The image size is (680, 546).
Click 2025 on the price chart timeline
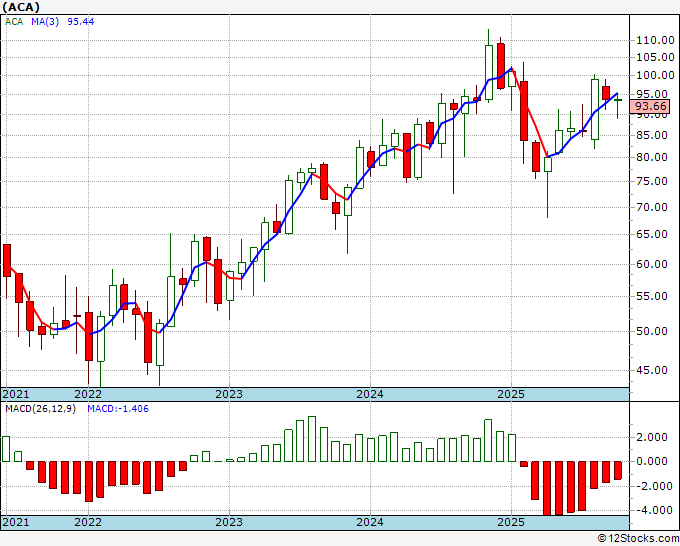click(511, 394)
